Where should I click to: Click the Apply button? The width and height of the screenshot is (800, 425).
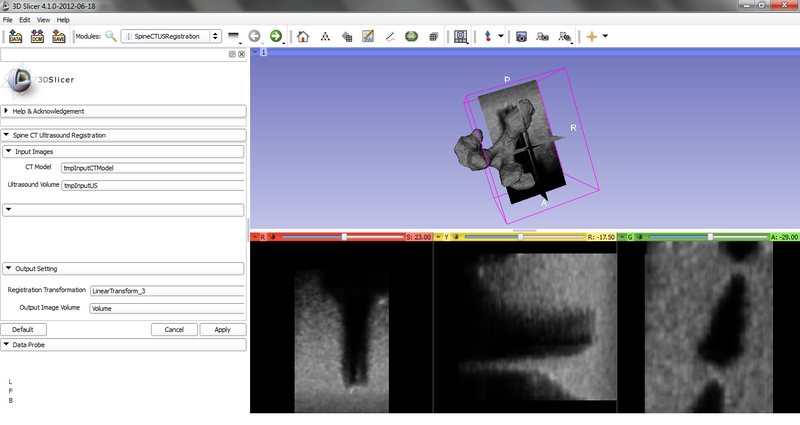pyautogui.click(x=222, y=329)
